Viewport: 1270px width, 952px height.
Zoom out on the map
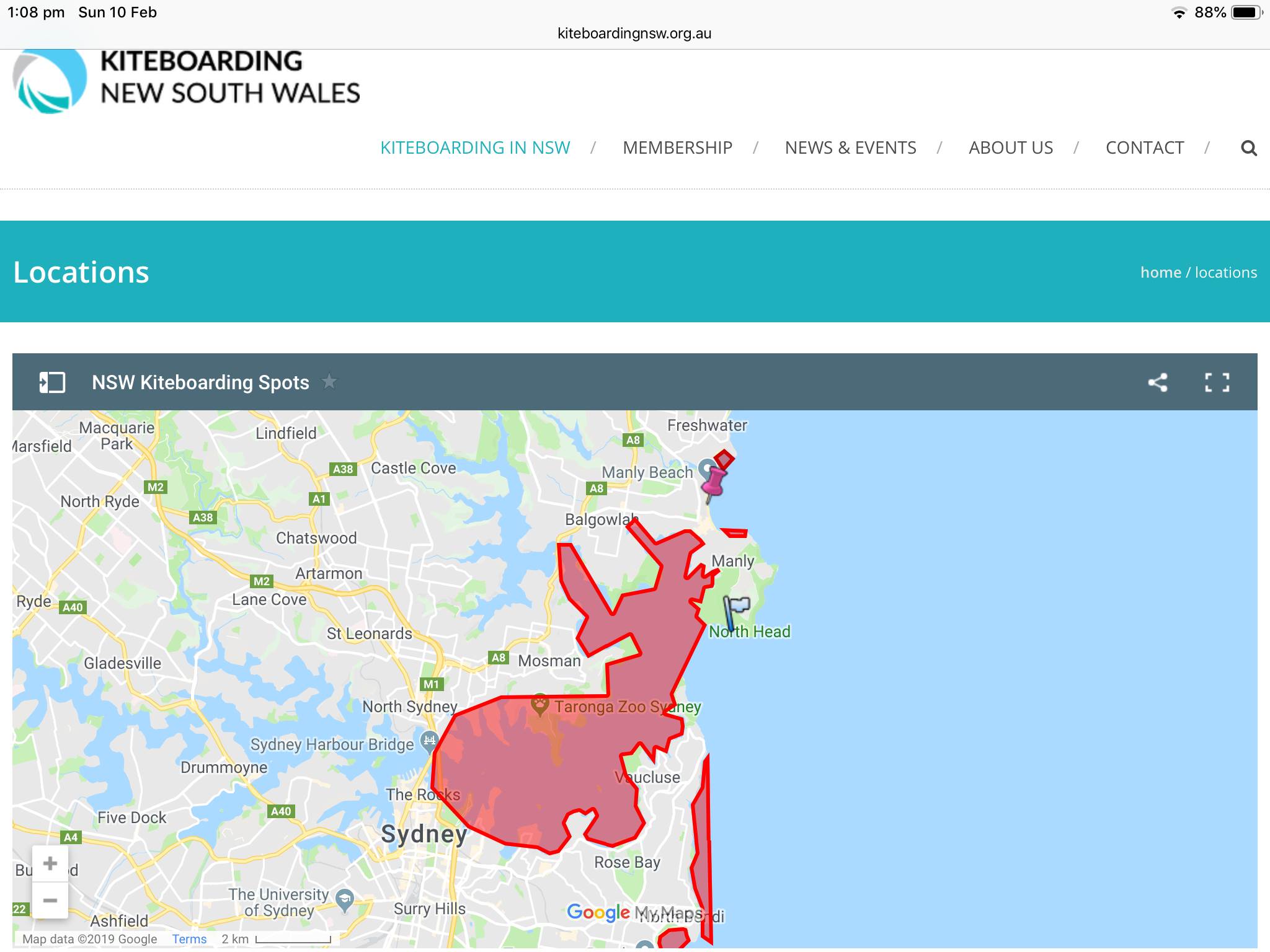tap(50, 900)
